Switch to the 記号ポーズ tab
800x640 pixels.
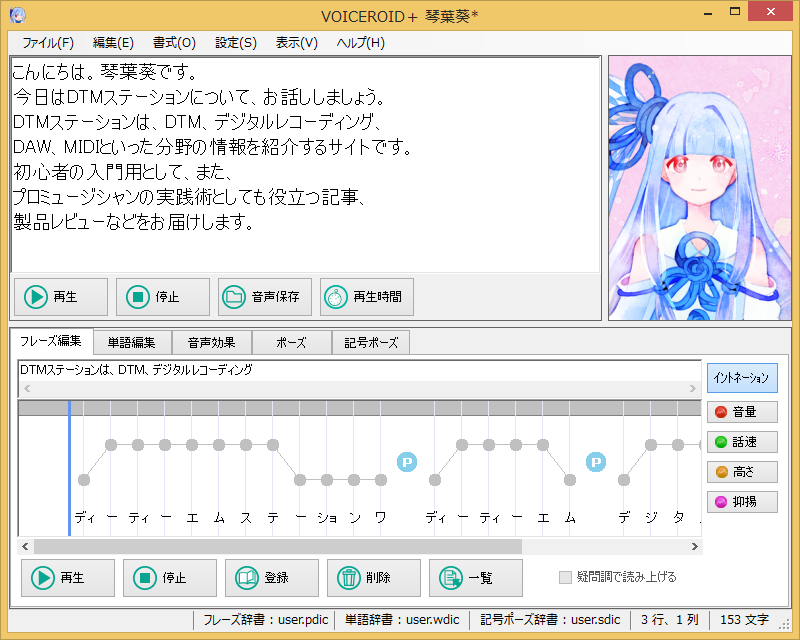(371, 342)
